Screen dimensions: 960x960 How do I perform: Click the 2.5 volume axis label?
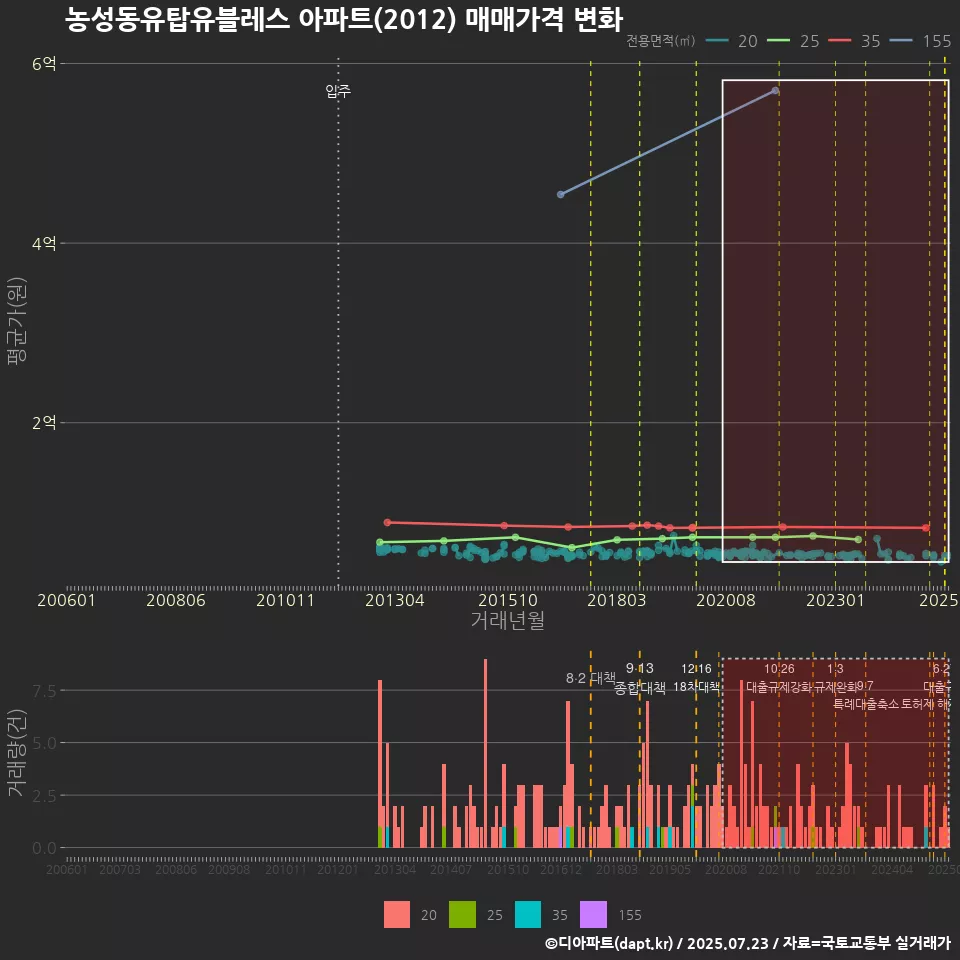click(44, 796)
